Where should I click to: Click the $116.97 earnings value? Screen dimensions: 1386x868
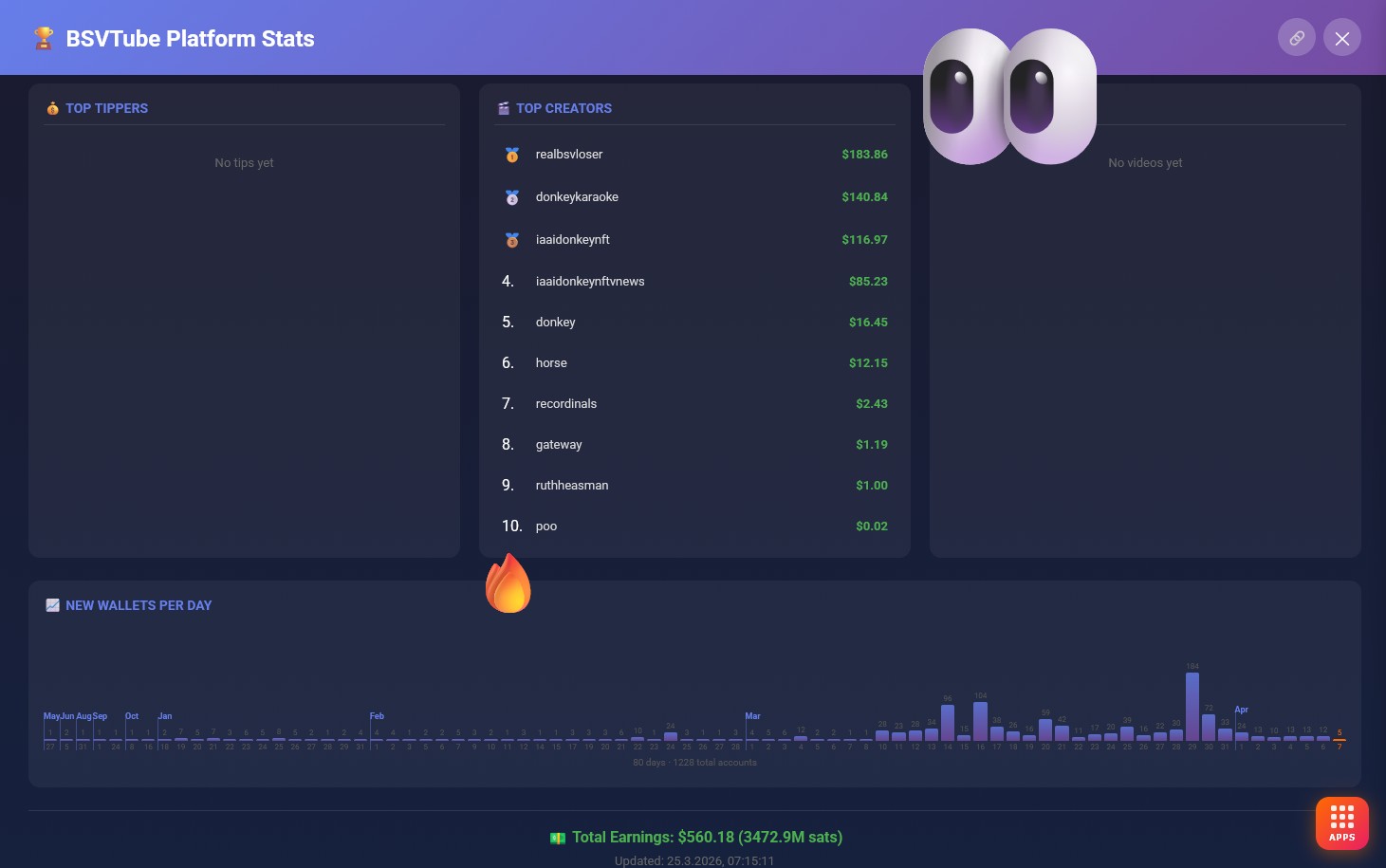pyautogui.click(x=864, y=240)
